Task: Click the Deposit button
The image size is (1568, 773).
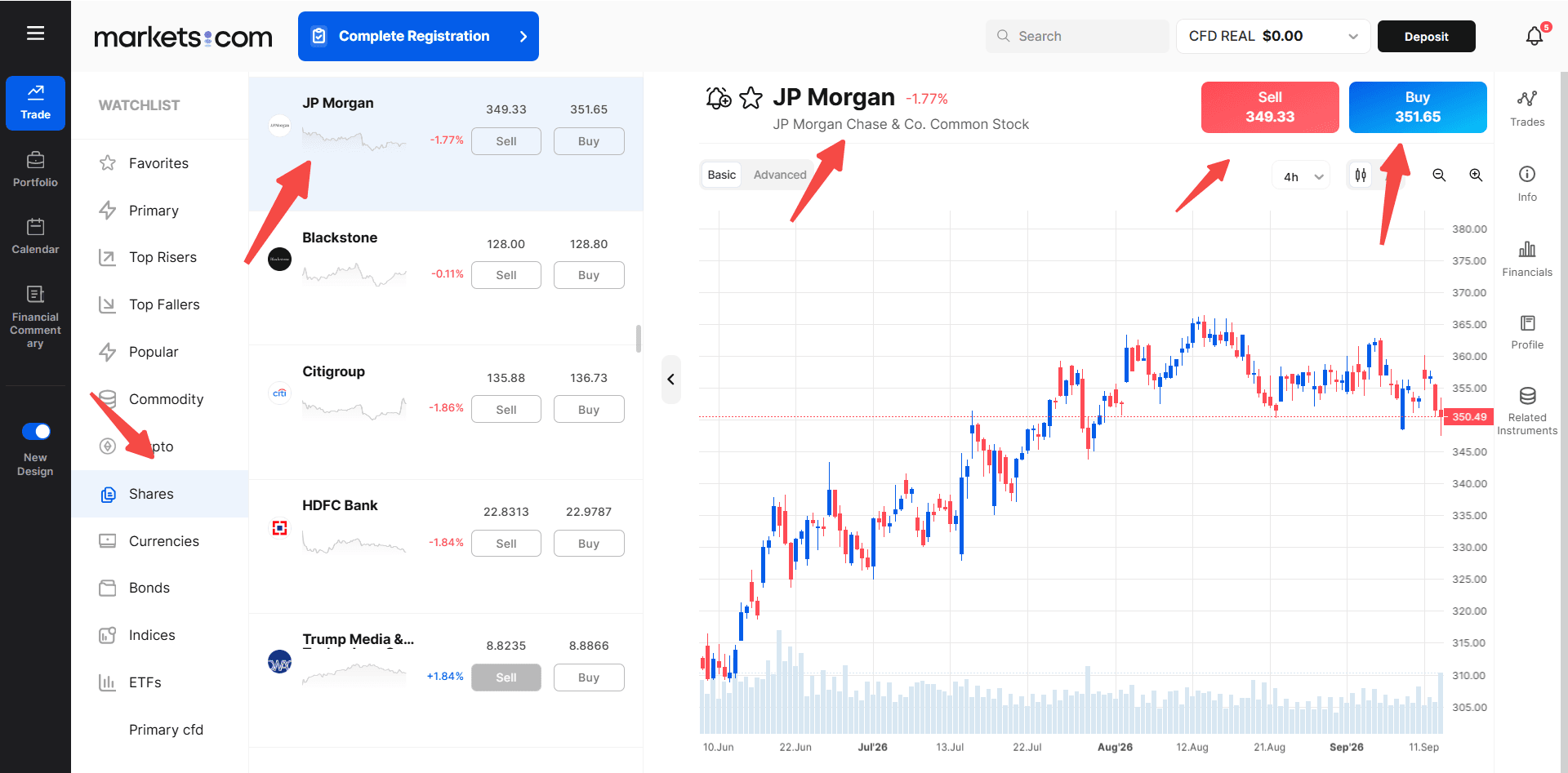Action: (x=1427, y=37)
